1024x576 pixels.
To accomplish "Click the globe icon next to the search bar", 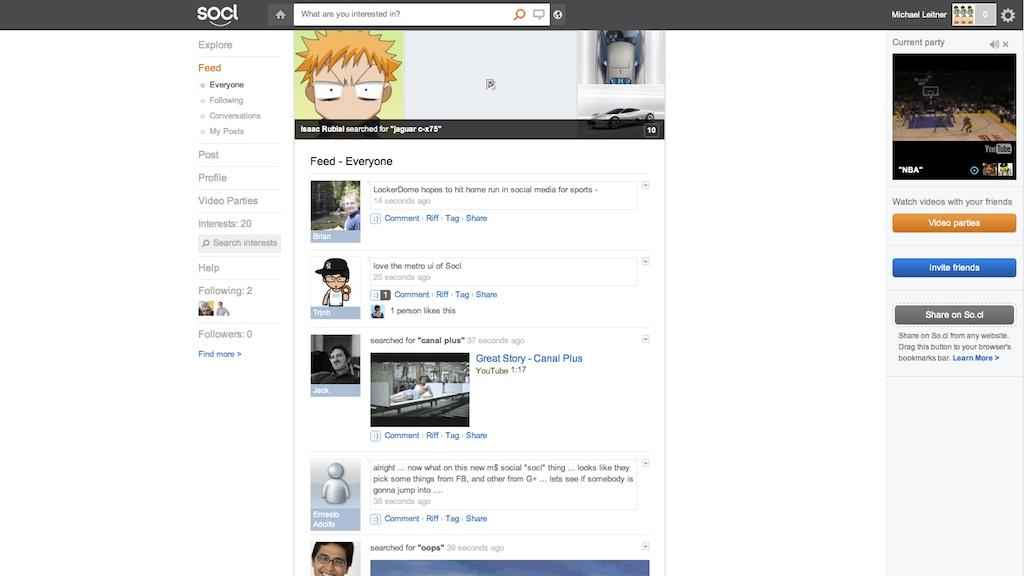I will point(558,14).
